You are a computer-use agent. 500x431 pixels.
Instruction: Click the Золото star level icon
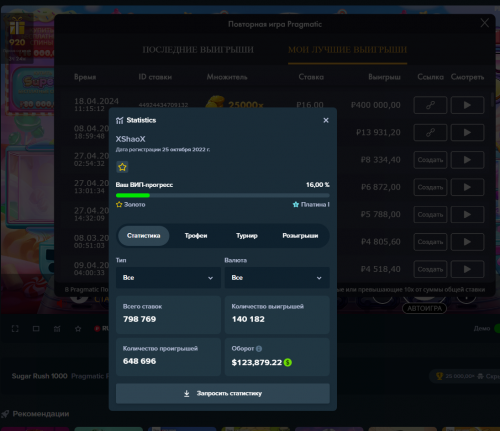[119, 204]
